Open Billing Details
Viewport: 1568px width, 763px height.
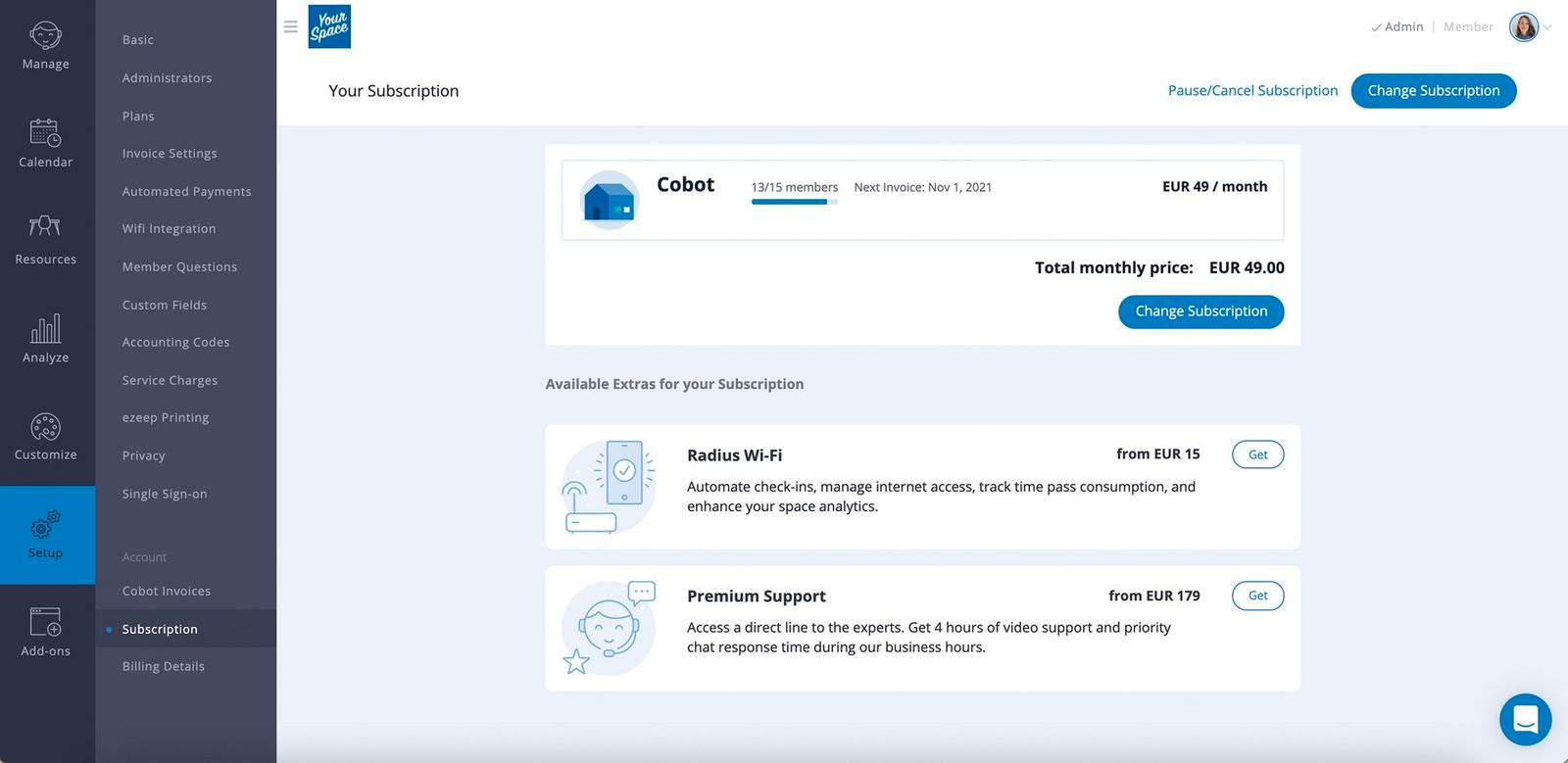click(x=164, y=667)
